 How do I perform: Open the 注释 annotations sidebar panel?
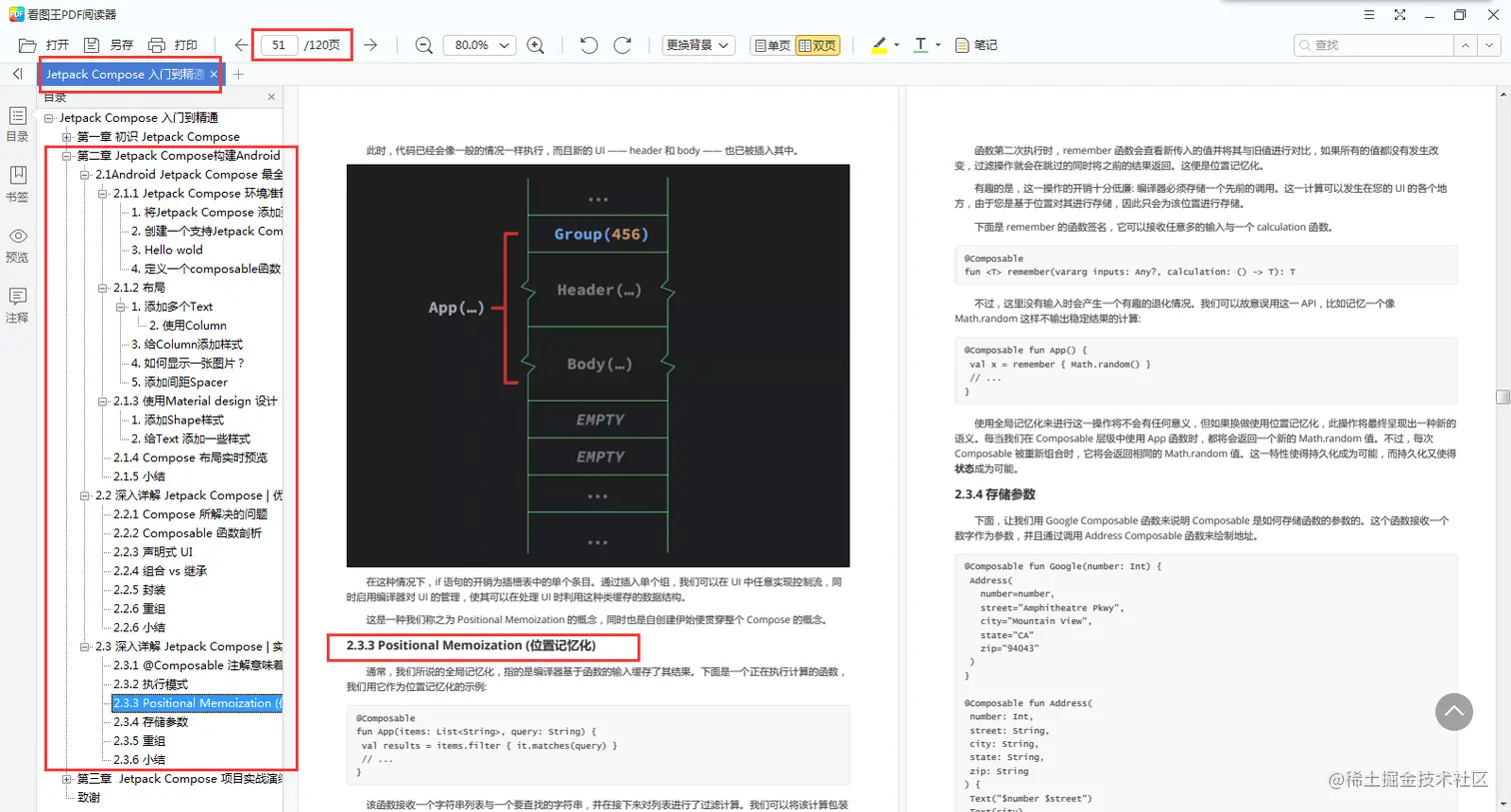tap(17, 305)
